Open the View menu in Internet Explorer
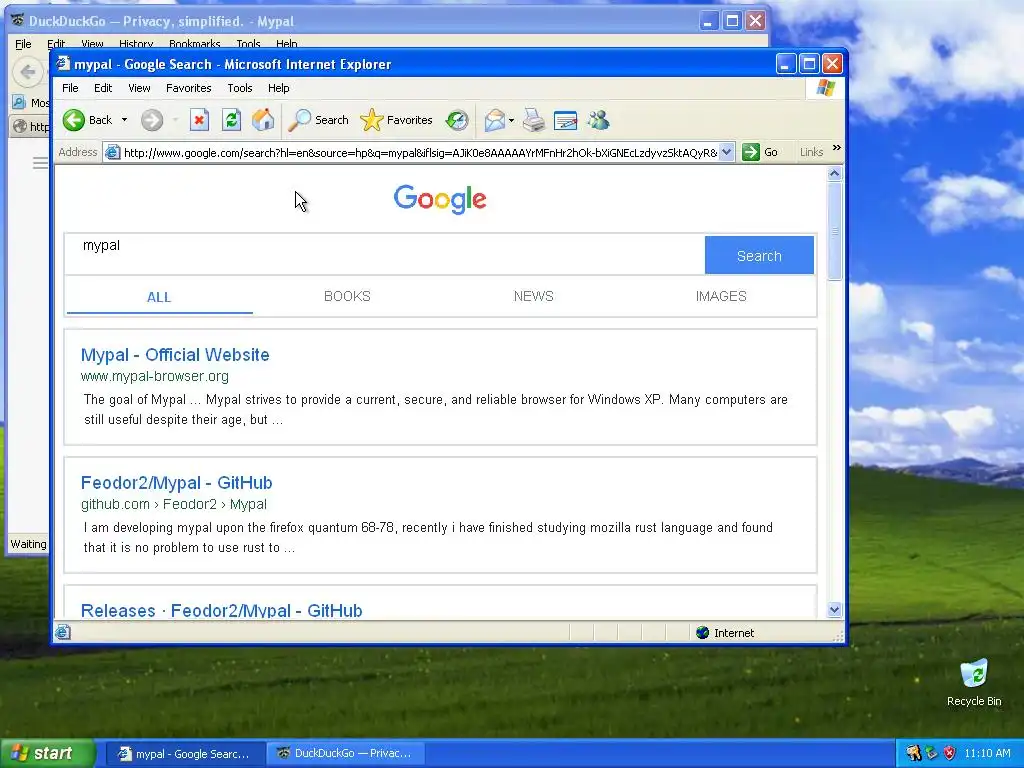1024x768 pixels. click(139, 88)
